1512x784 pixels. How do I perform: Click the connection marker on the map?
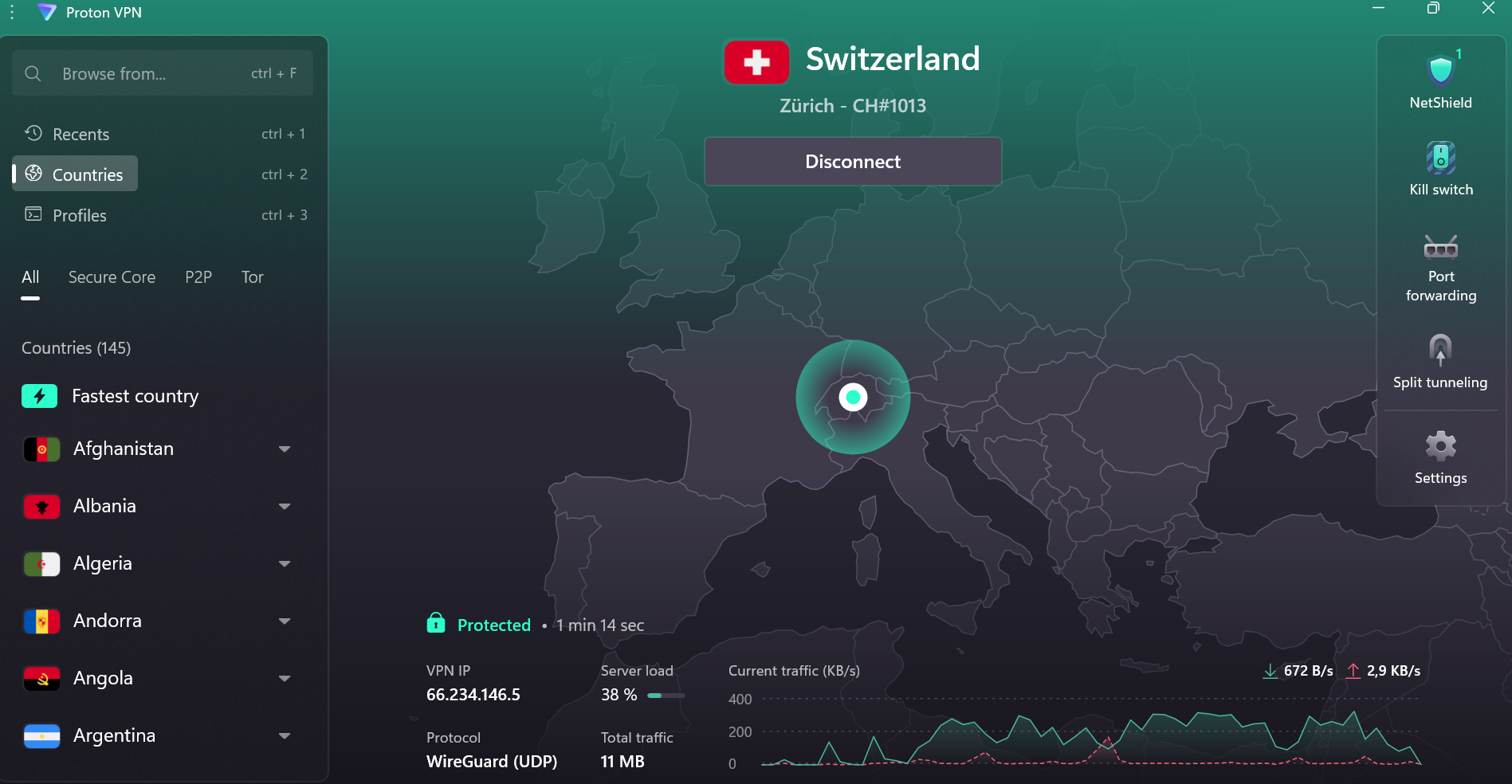point(853,397)
